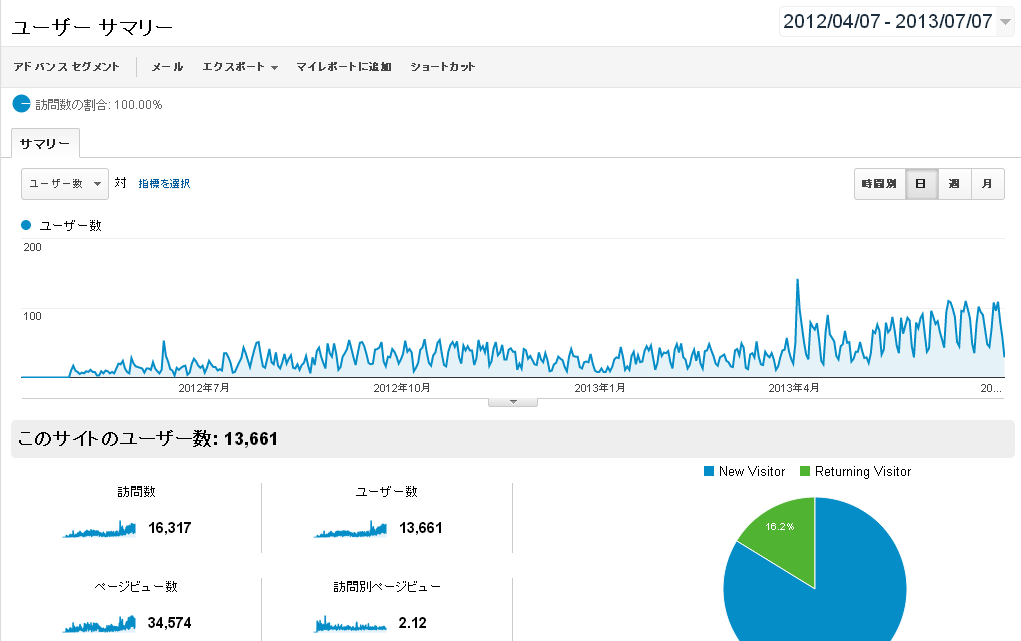
Task: Click the メール toolbar item
Action: tap(167, 66)
